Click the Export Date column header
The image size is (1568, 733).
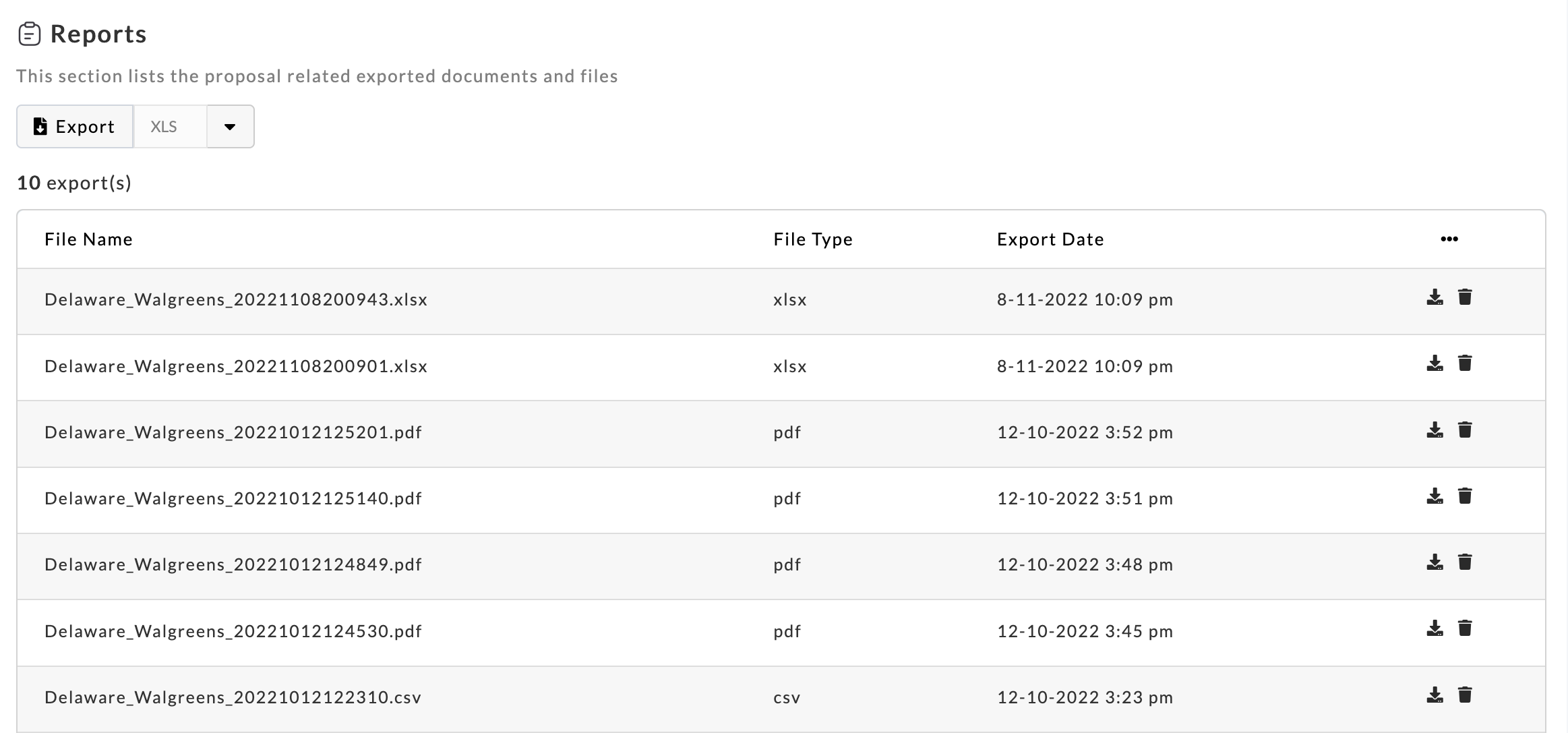1050,239
